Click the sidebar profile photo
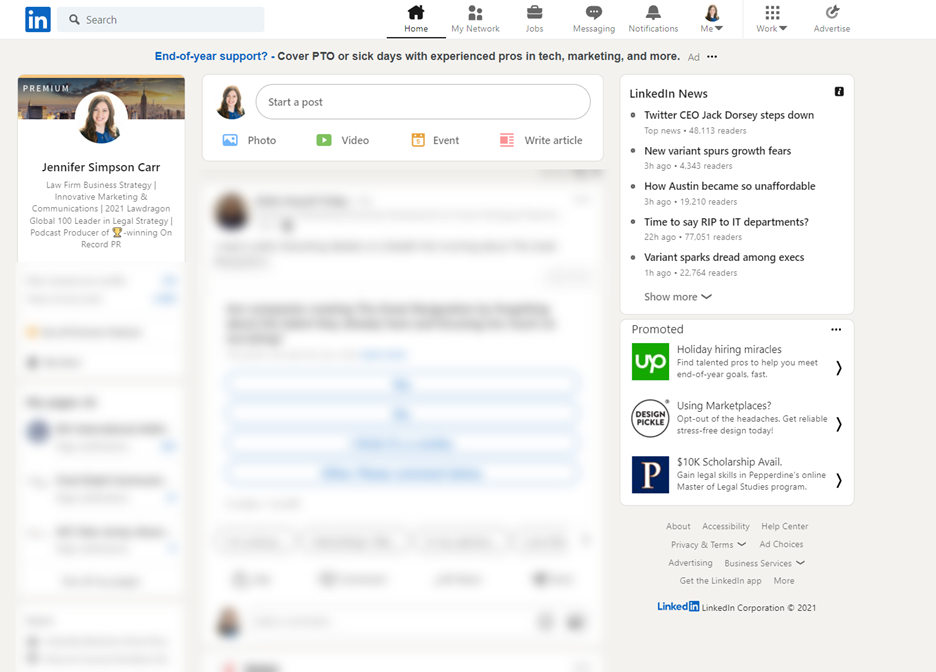Screen dimensions: 936x672 point(101,117)
